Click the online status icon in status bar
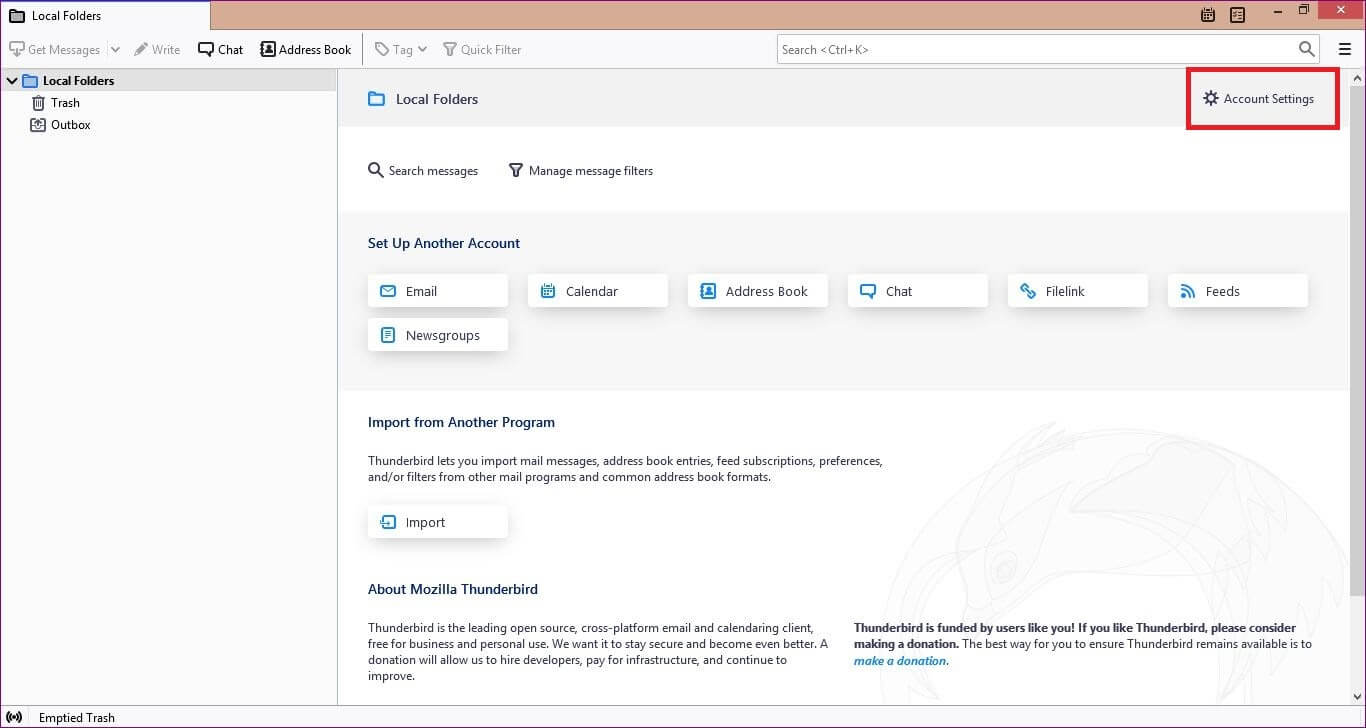The width and height of the screenshot is (1366, 728). (x=15, y=717)
